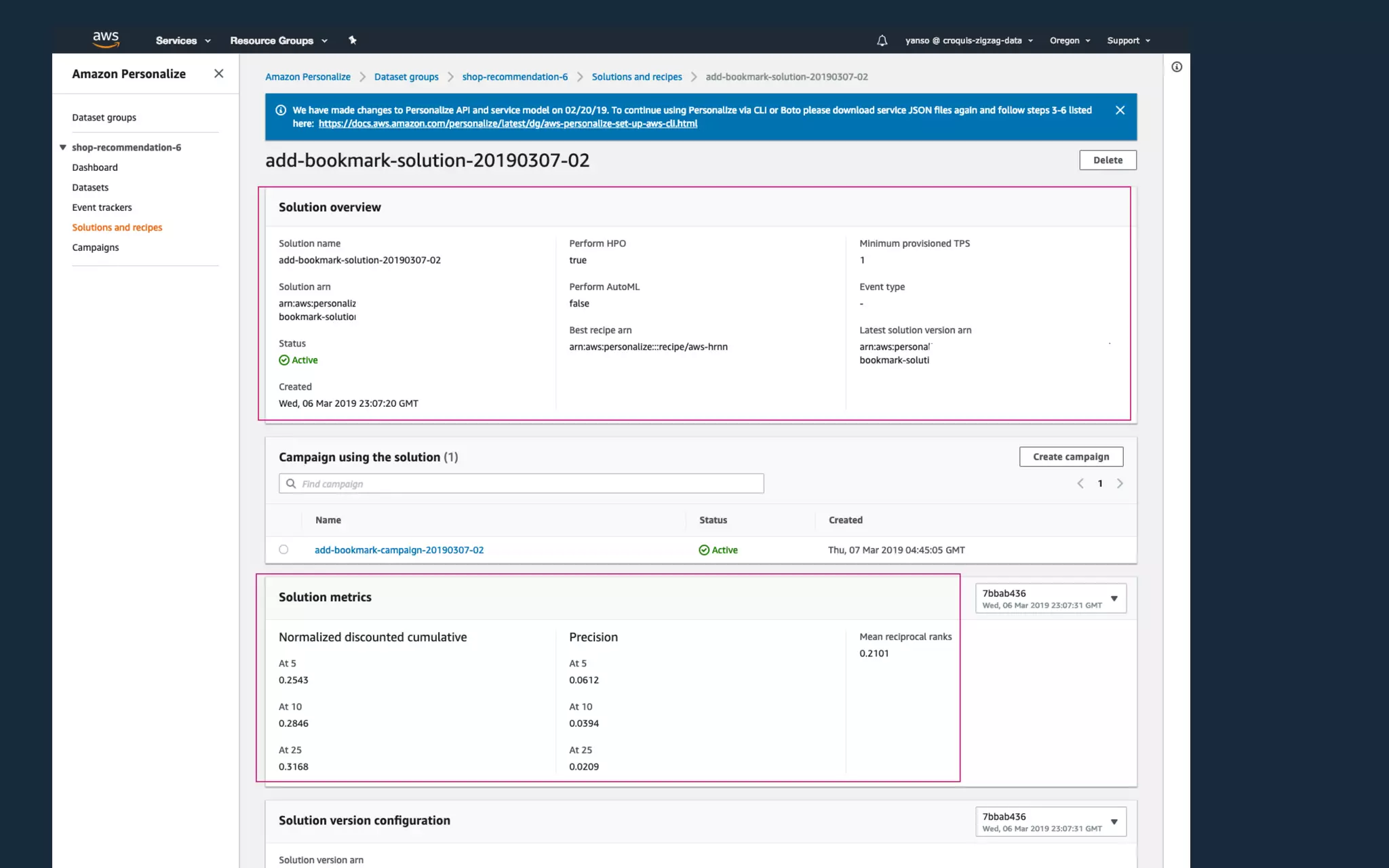Go to next campaign page arrow
Viewport: 1389px width, 868px height.
pyautogui.click(x=1120, y=484)
